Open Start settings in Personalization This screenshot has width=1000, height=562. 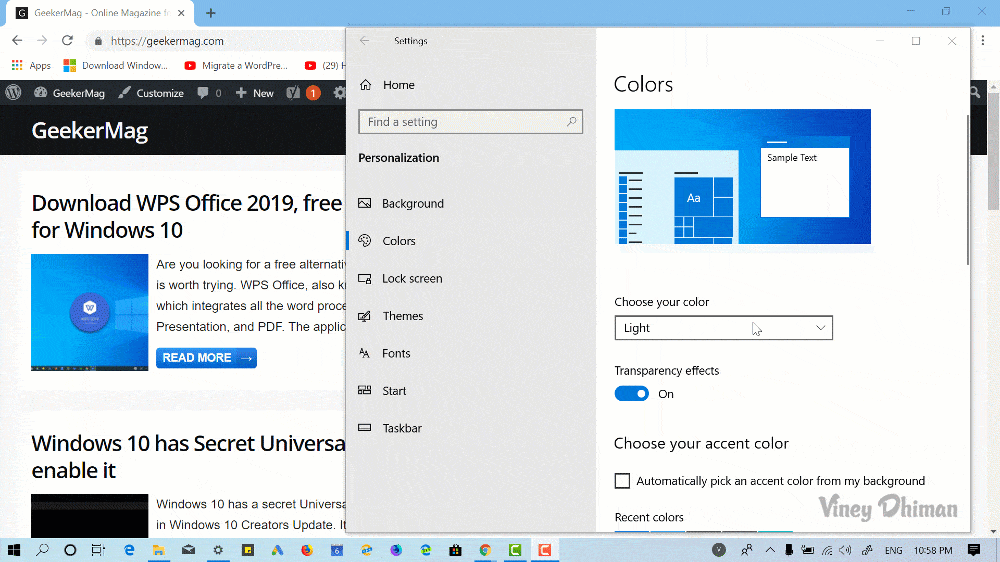coord(383,391)
